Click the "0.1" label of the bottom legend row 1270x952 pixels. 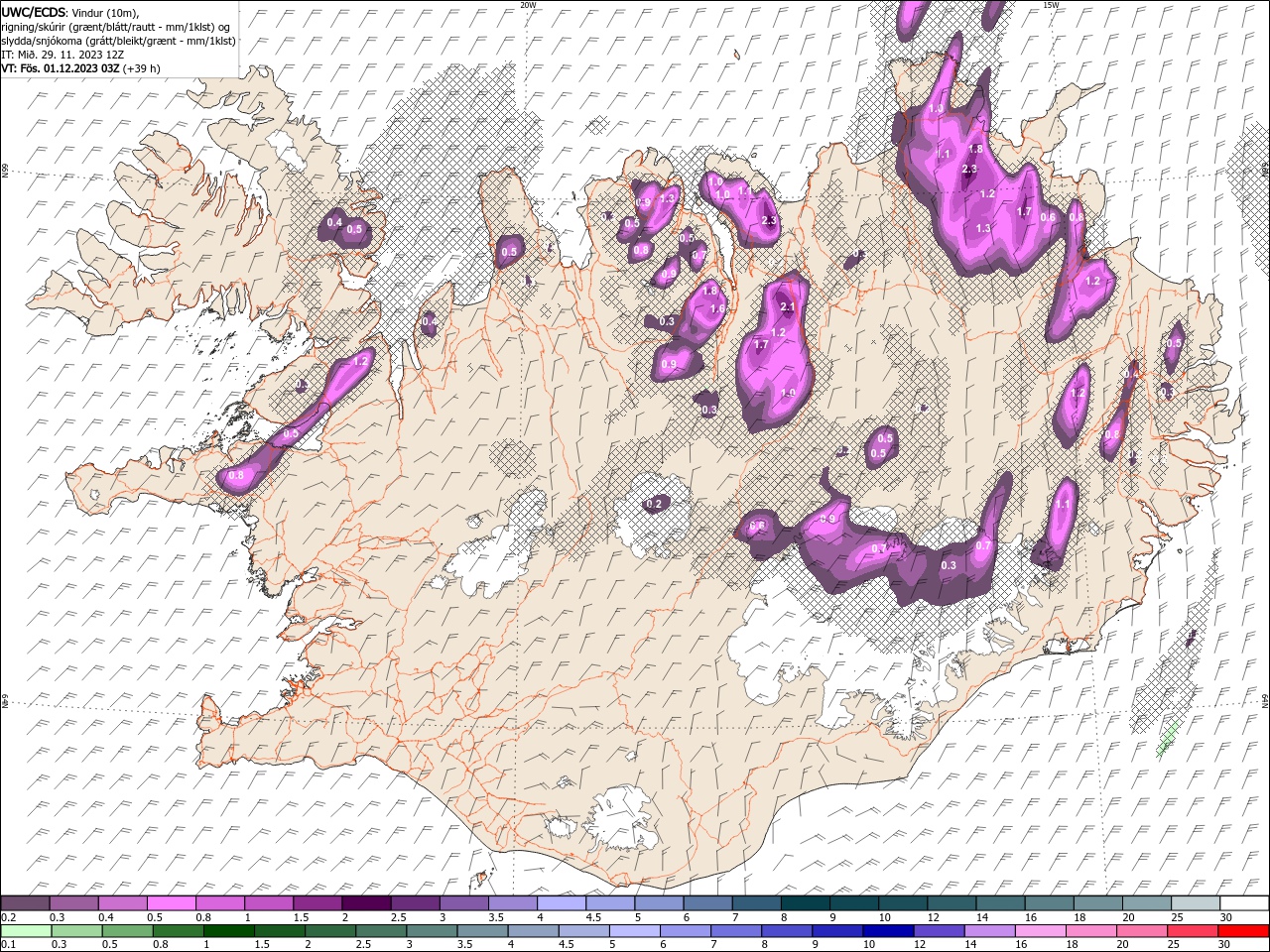(x=8, y=945)
